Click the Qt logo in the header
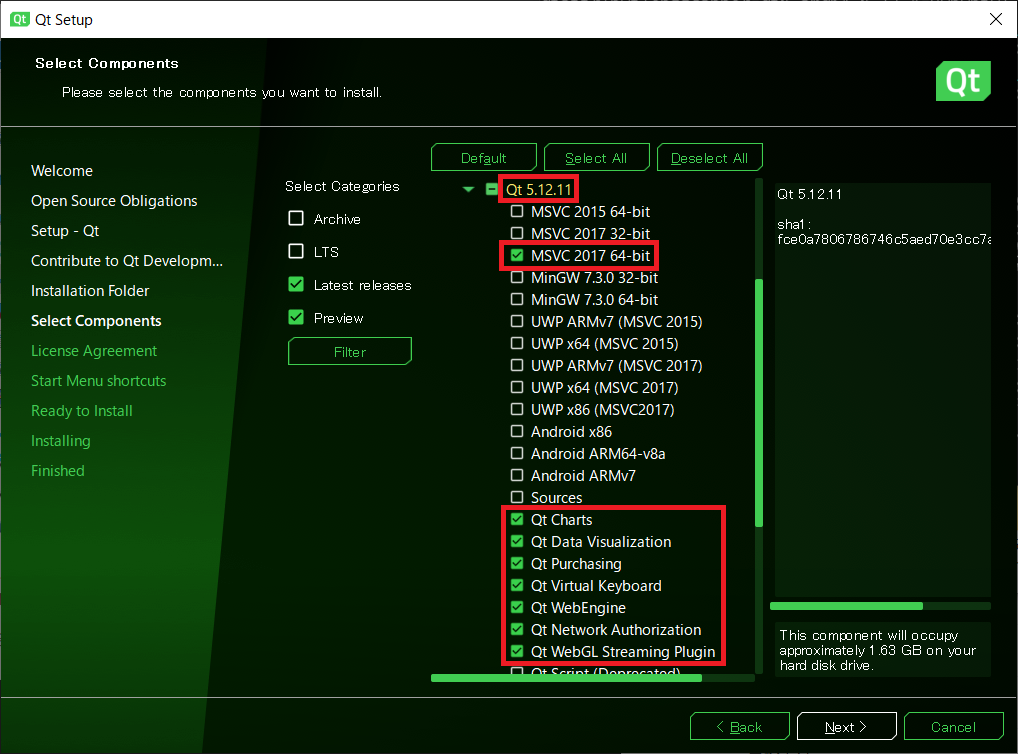Viewport: 1018px width, 754px height. coord(963,81)
